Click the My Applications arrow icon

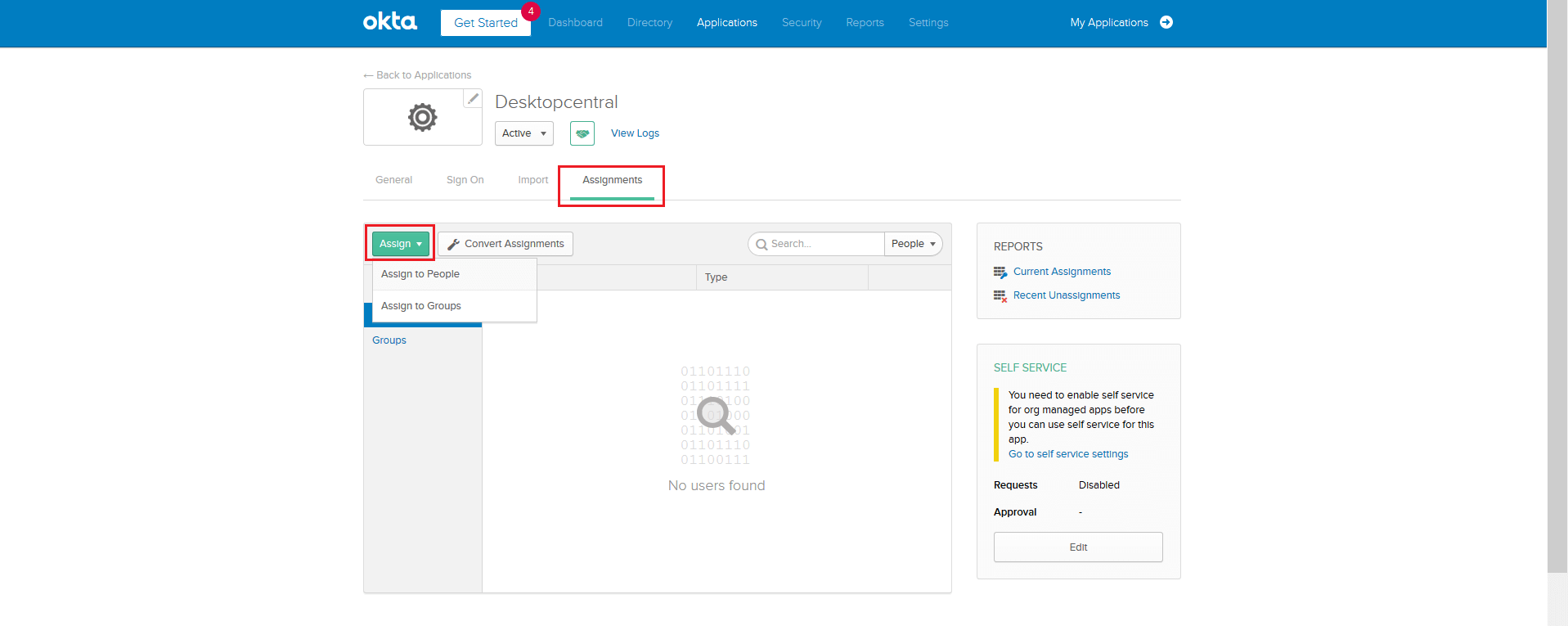[x=1166, y=22]
